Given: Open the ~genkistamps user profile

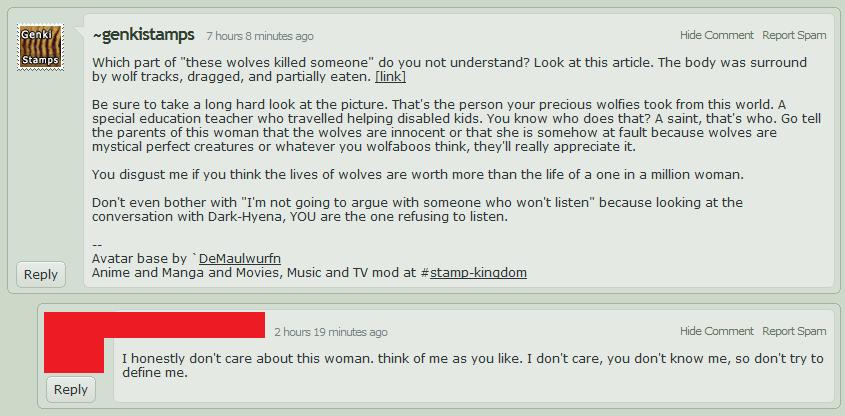Looking at the screenshot, I should [144, 35].
